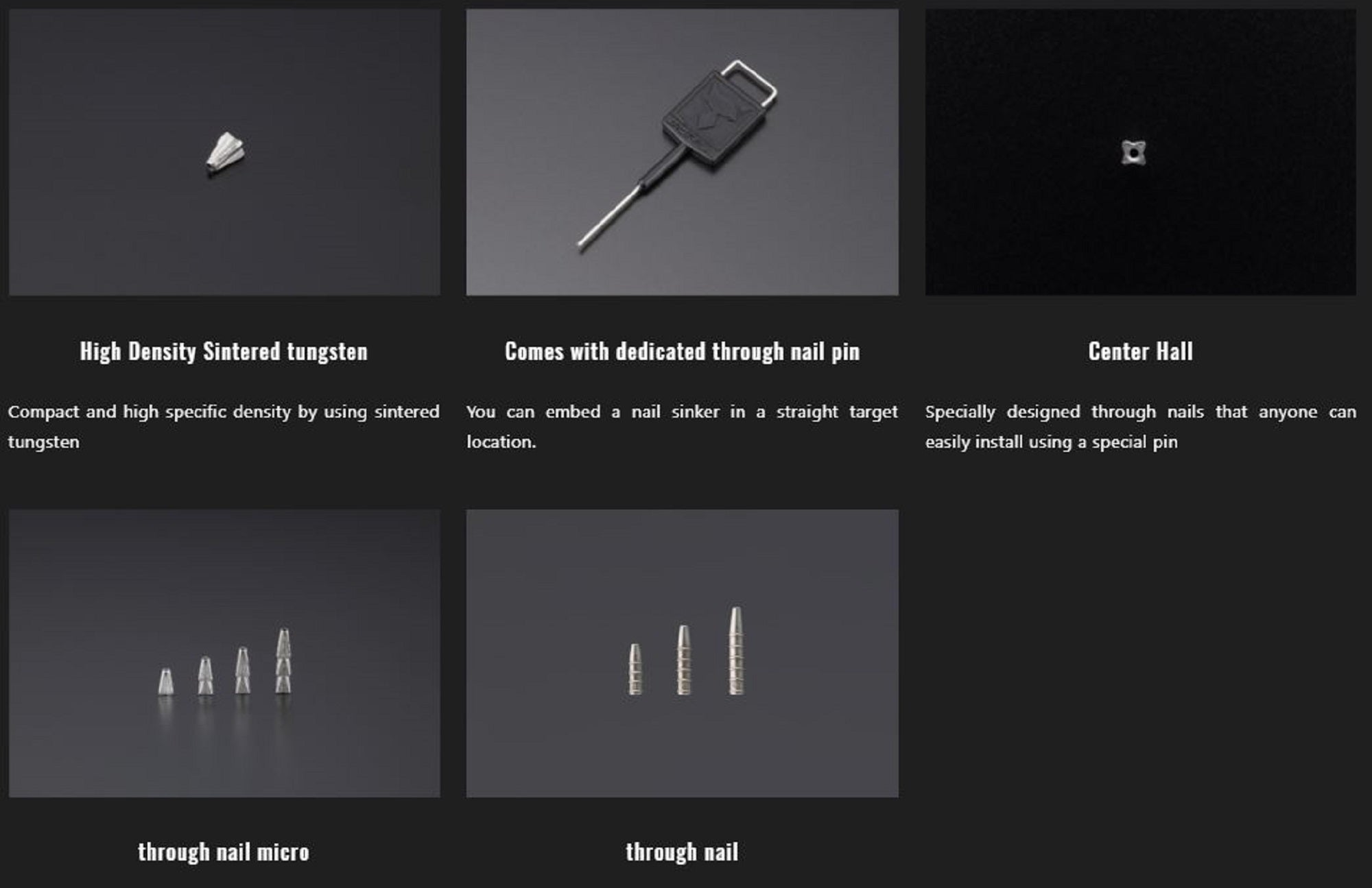Click the star-shaped sinker with center hole

[x=1133, y=153]
